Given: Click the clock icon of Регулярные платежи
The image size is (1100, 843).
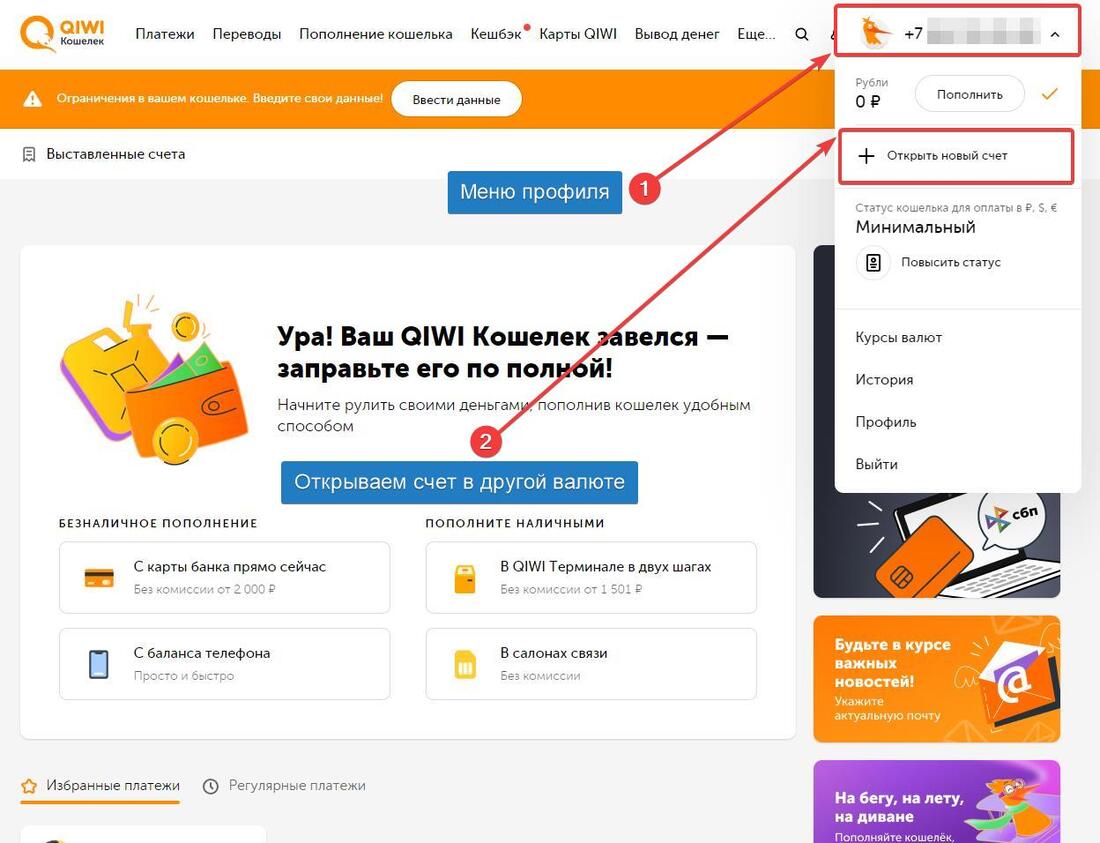Looking at the screenshot, I should tap(210, 786).
